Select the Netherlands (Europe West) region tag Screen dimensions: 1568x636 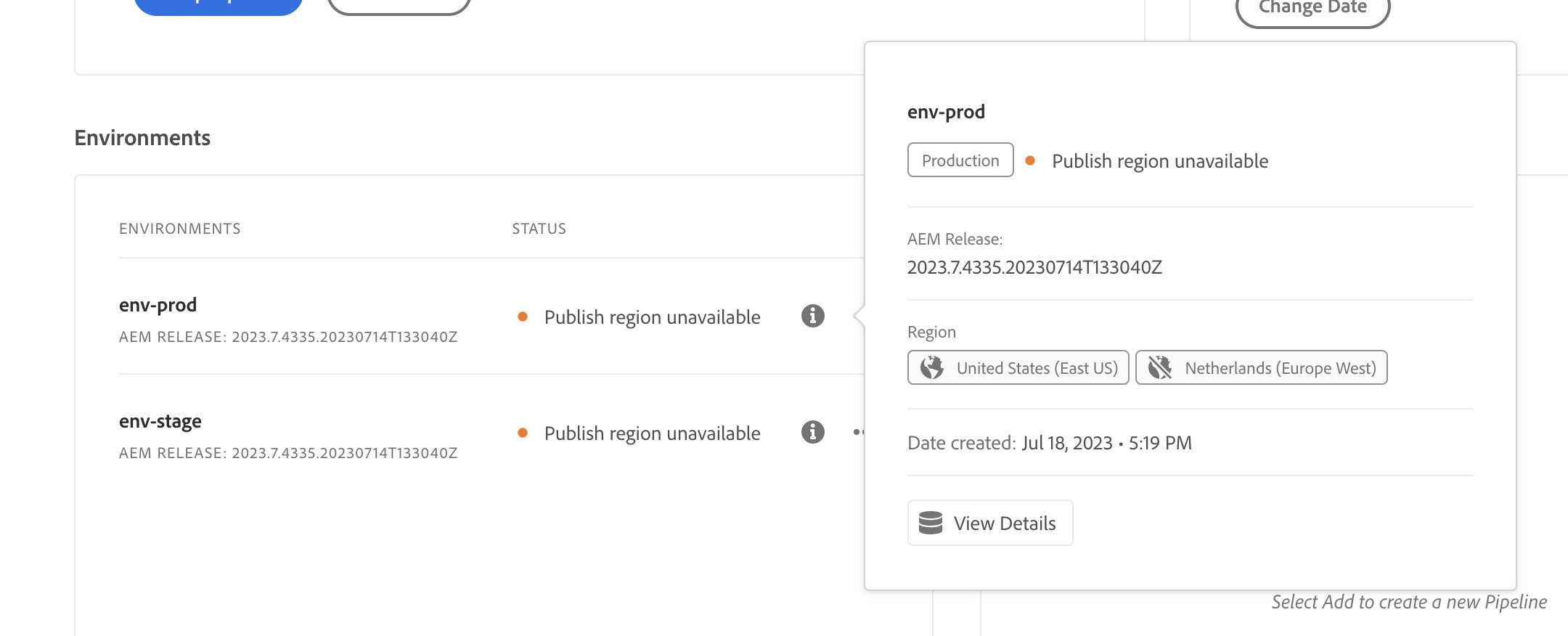[x=1261, y=367]
